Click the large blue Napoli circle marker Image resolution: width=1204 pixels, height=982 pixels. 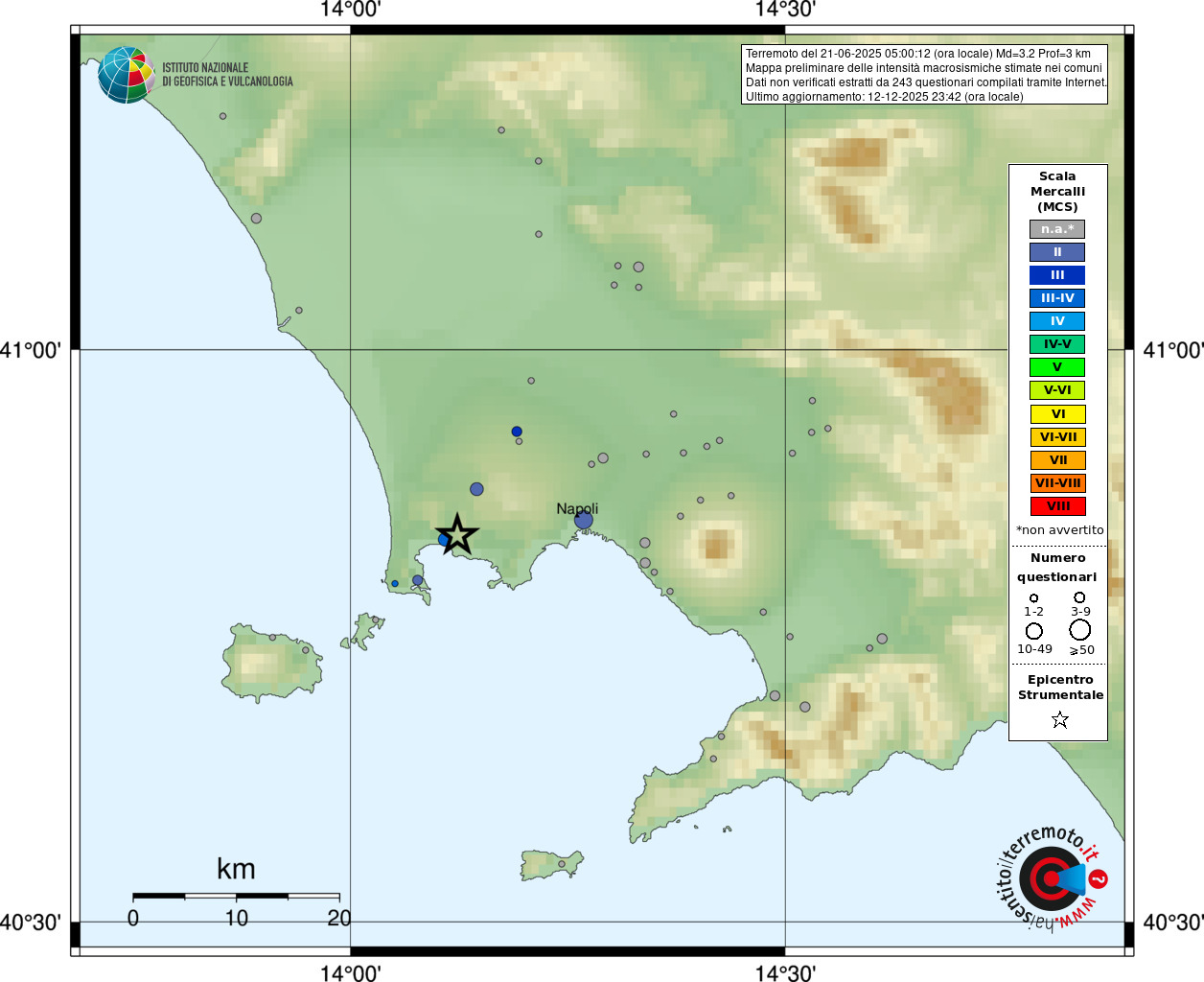tap(584, 521)
